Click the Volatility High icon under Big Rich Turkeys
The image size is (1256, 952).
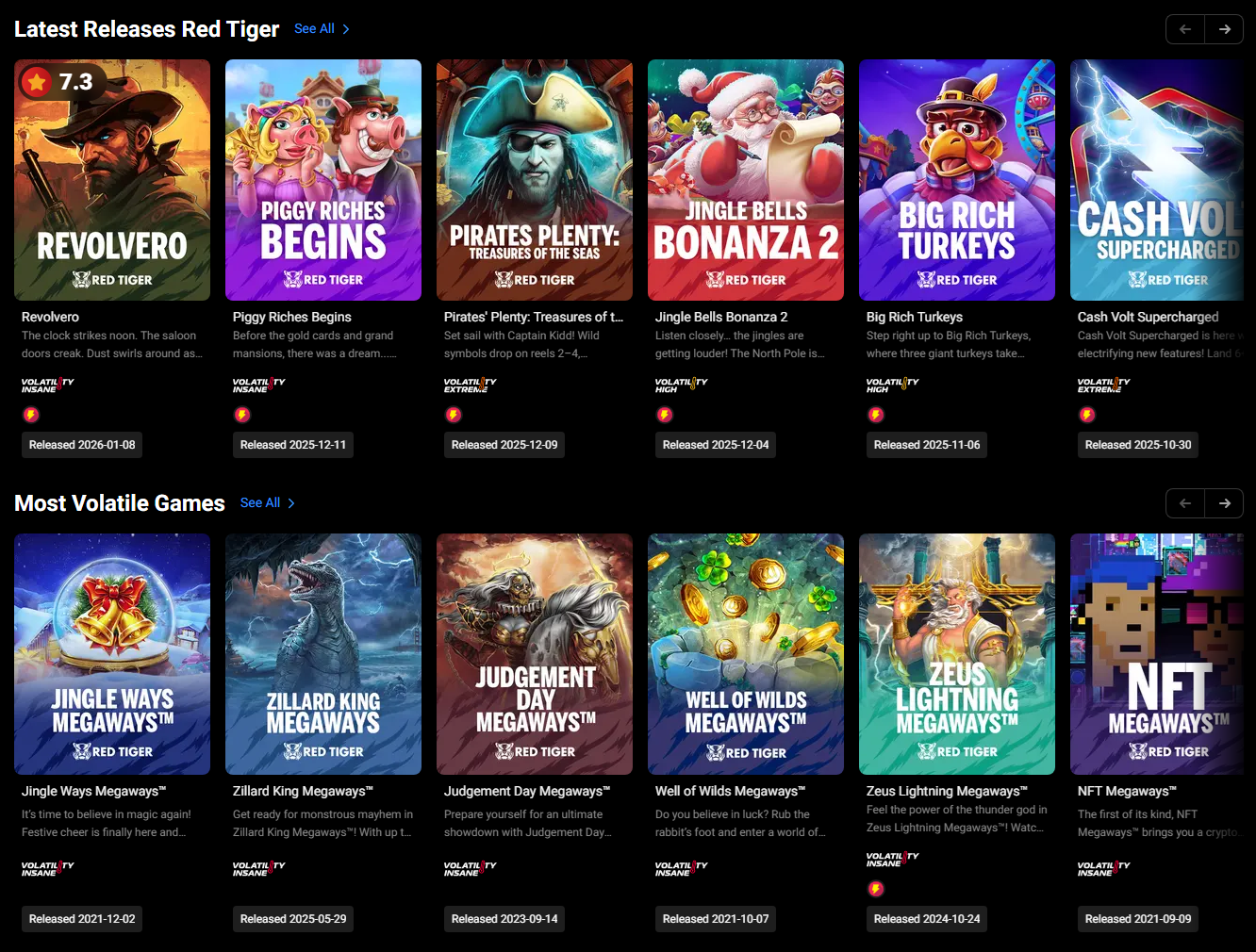[x=892, y=385]
